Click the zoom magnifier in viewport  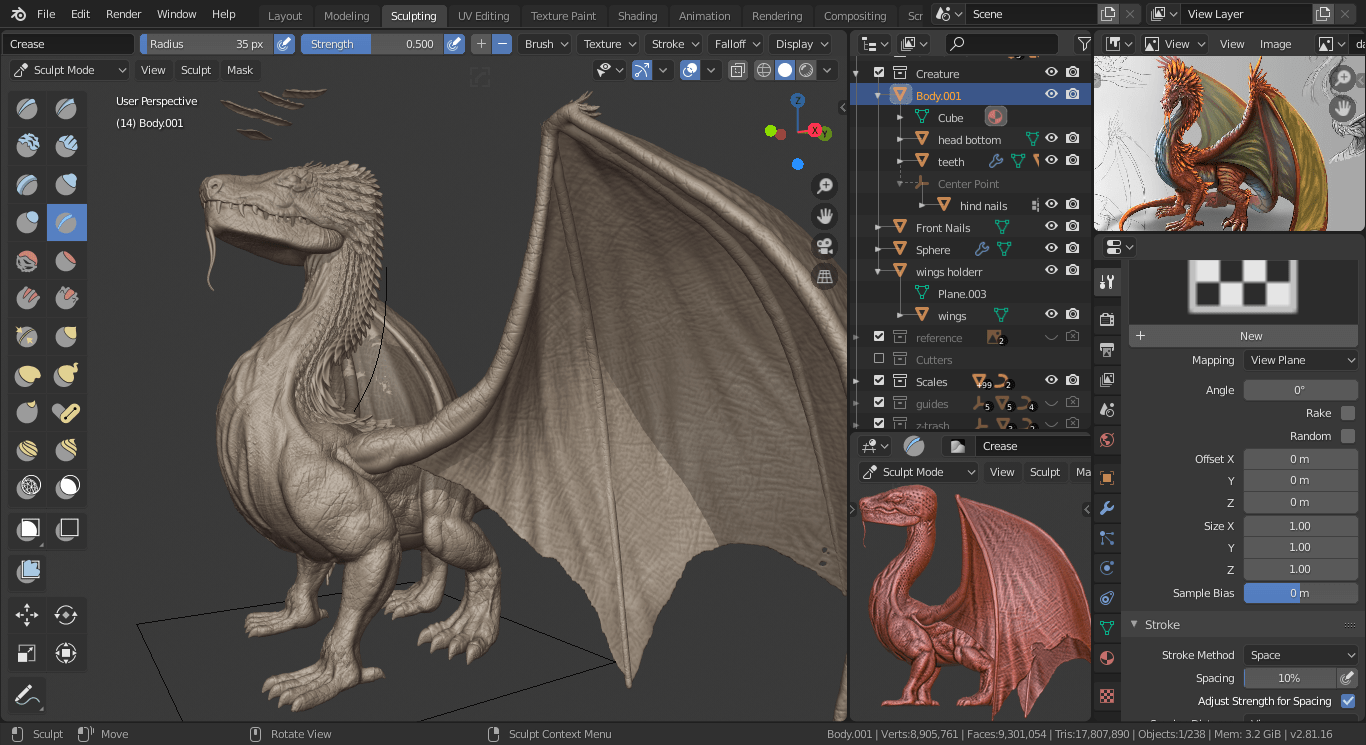pos(825,186)
